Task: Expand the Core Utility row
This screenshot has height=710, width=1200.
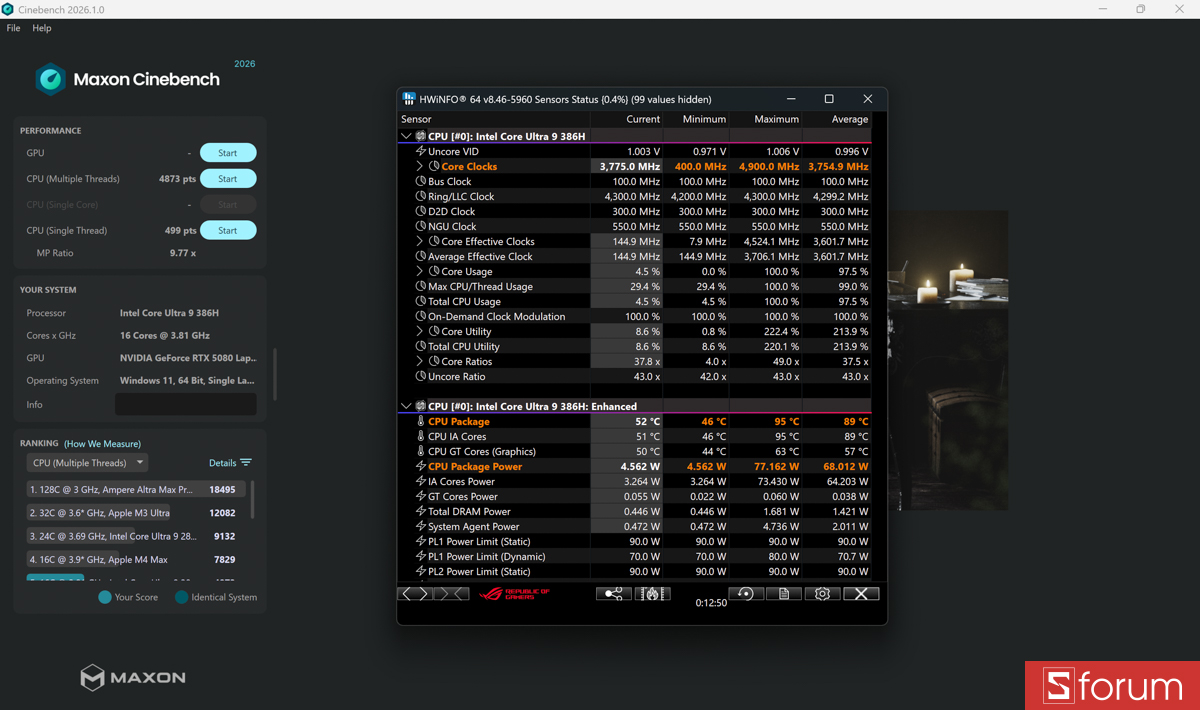Action: coord(420,331)
